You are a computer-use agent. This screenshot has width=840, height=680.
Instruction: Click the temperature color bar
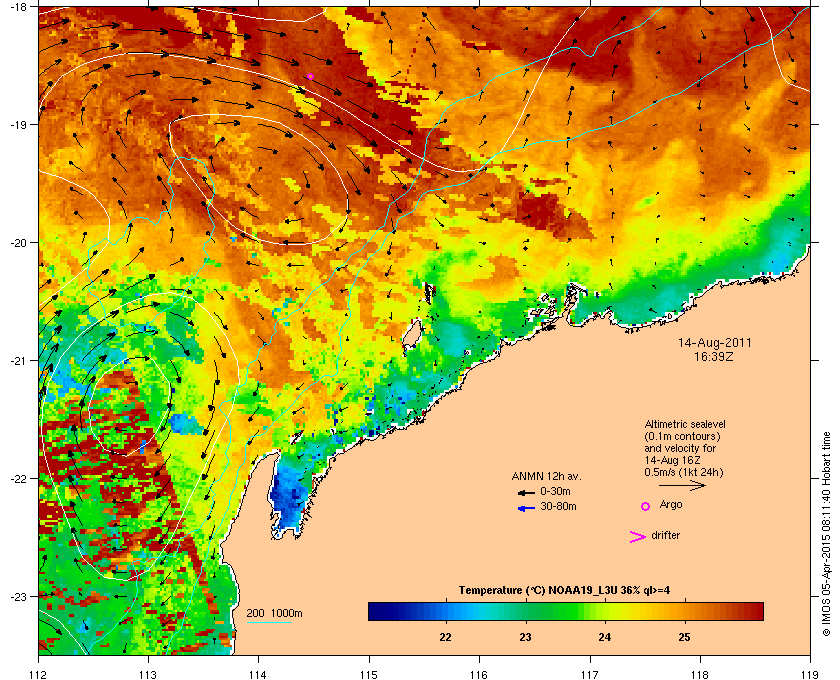566,611
